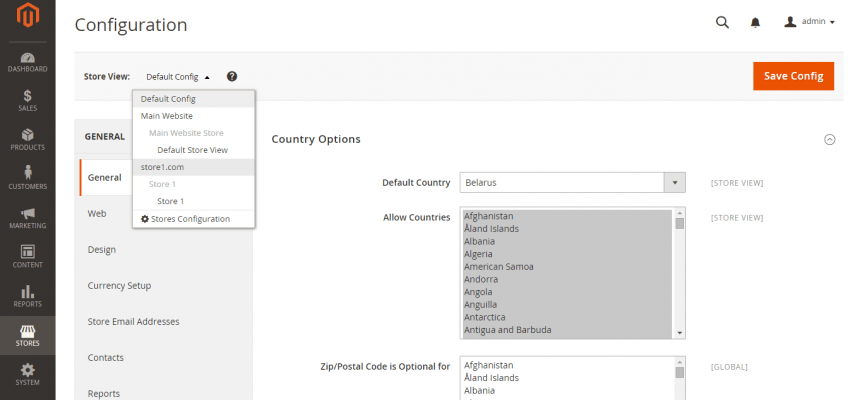Select Antigua and Barbuda in Allow Countries

567,330
